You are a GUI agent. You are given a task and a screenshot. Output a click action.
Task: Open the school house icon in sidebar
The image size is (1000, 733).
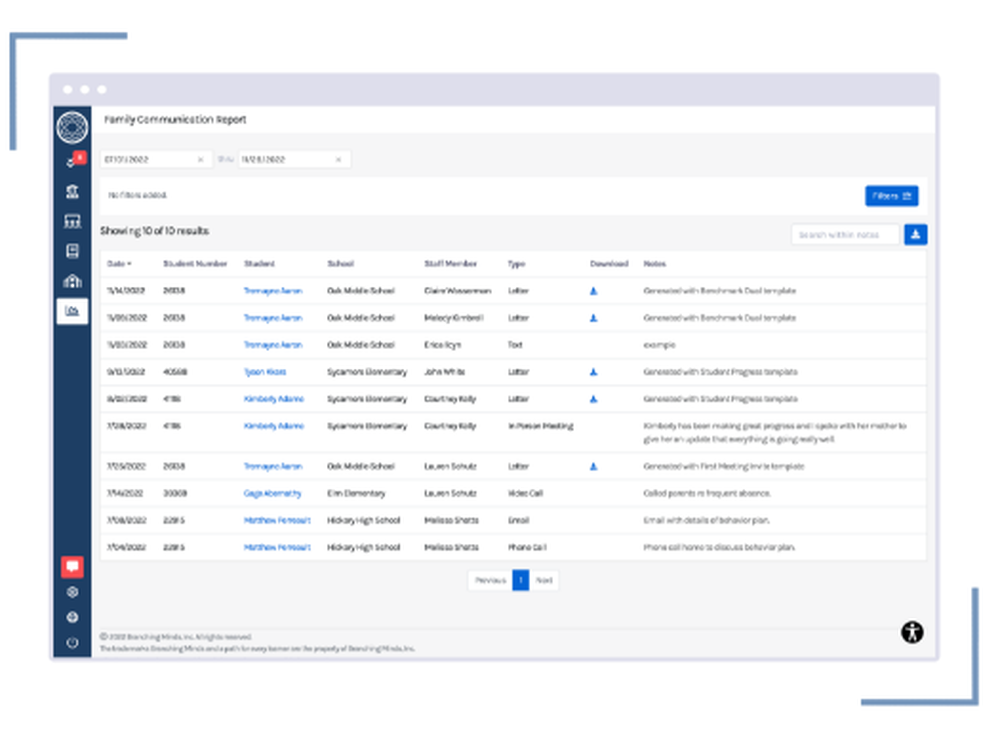(72, 281)
